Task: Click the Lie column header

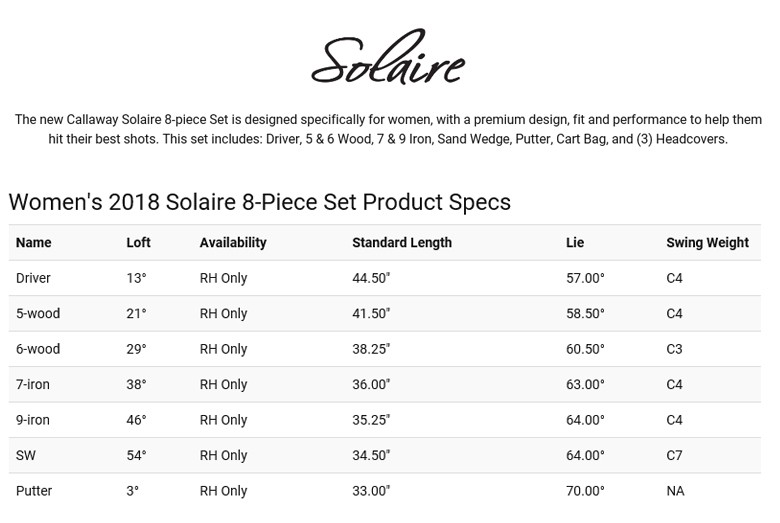Action: (575, 242)
